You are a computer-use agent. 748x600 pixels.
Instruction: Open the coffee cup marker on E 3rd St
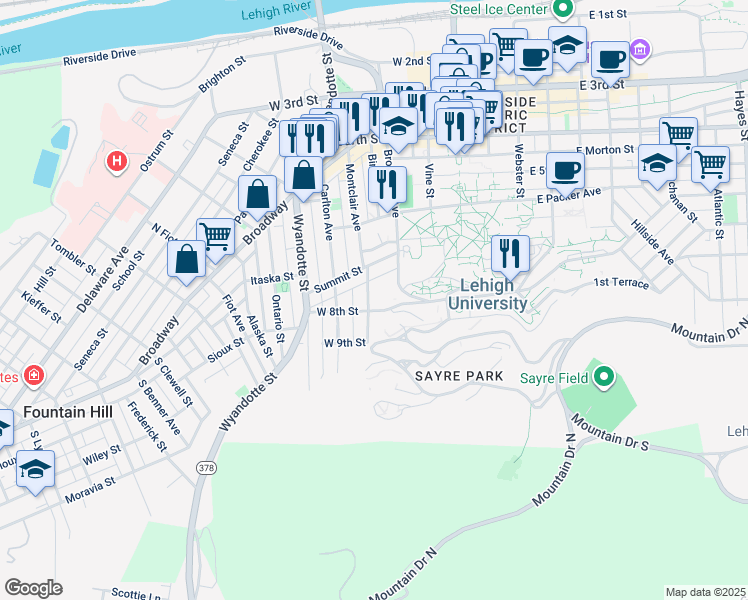(610, 61)
